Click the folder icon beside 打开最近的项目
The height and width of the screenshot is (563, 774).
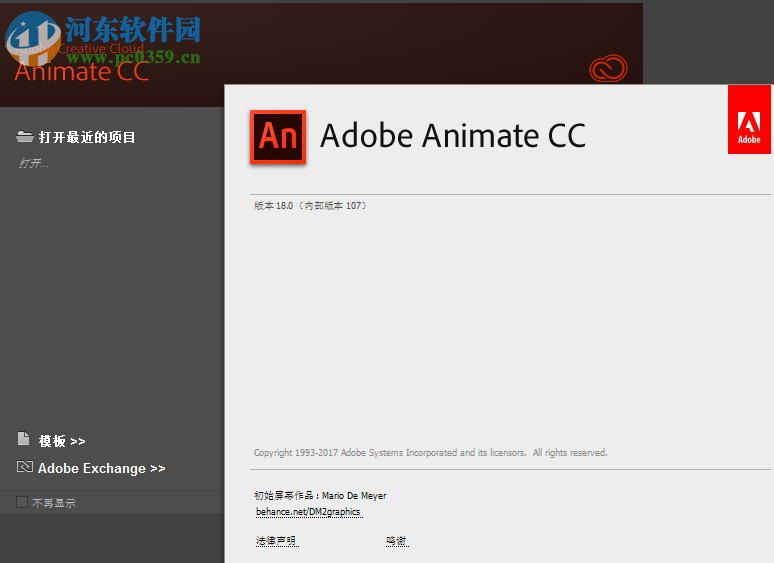(24, 137)
